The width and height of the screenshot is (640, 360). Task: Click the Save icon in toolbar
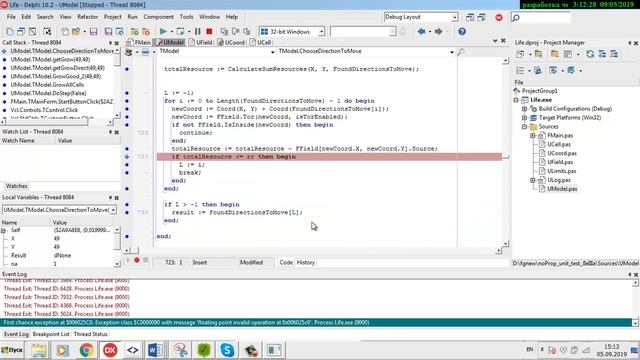(93, 31)
